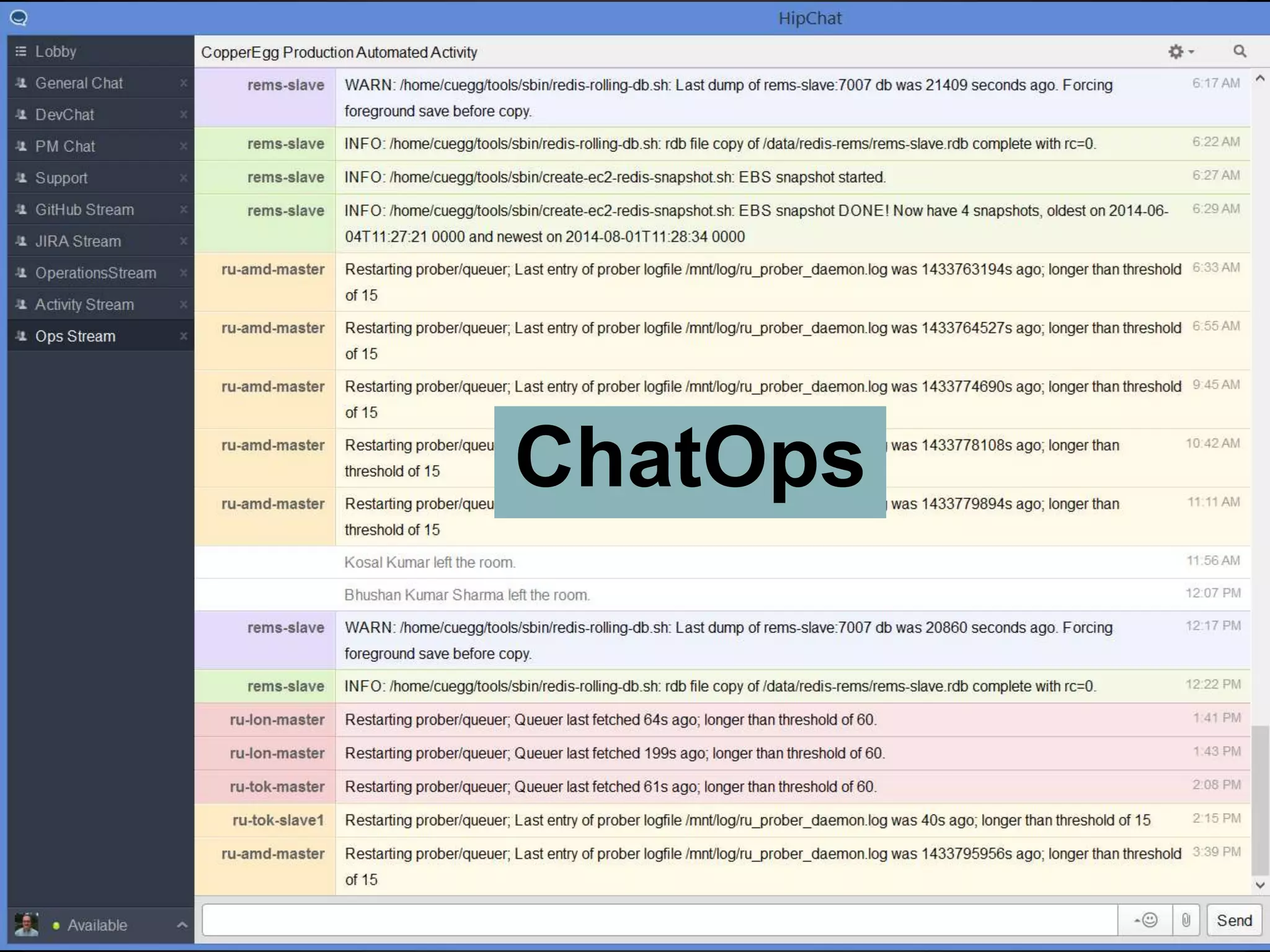The image size is (1270, 952).
Task: Close the DevChat room tab
Action: point(184,115)
